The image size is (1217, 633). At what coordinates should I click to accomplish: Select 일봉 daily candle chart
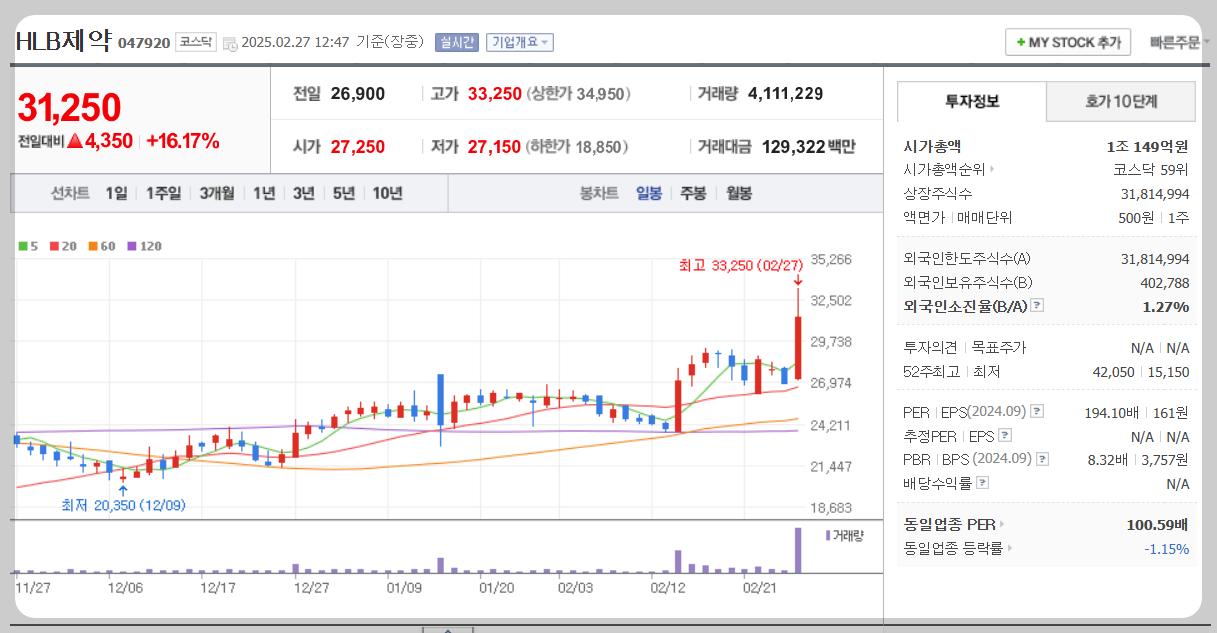coord(649,193)
